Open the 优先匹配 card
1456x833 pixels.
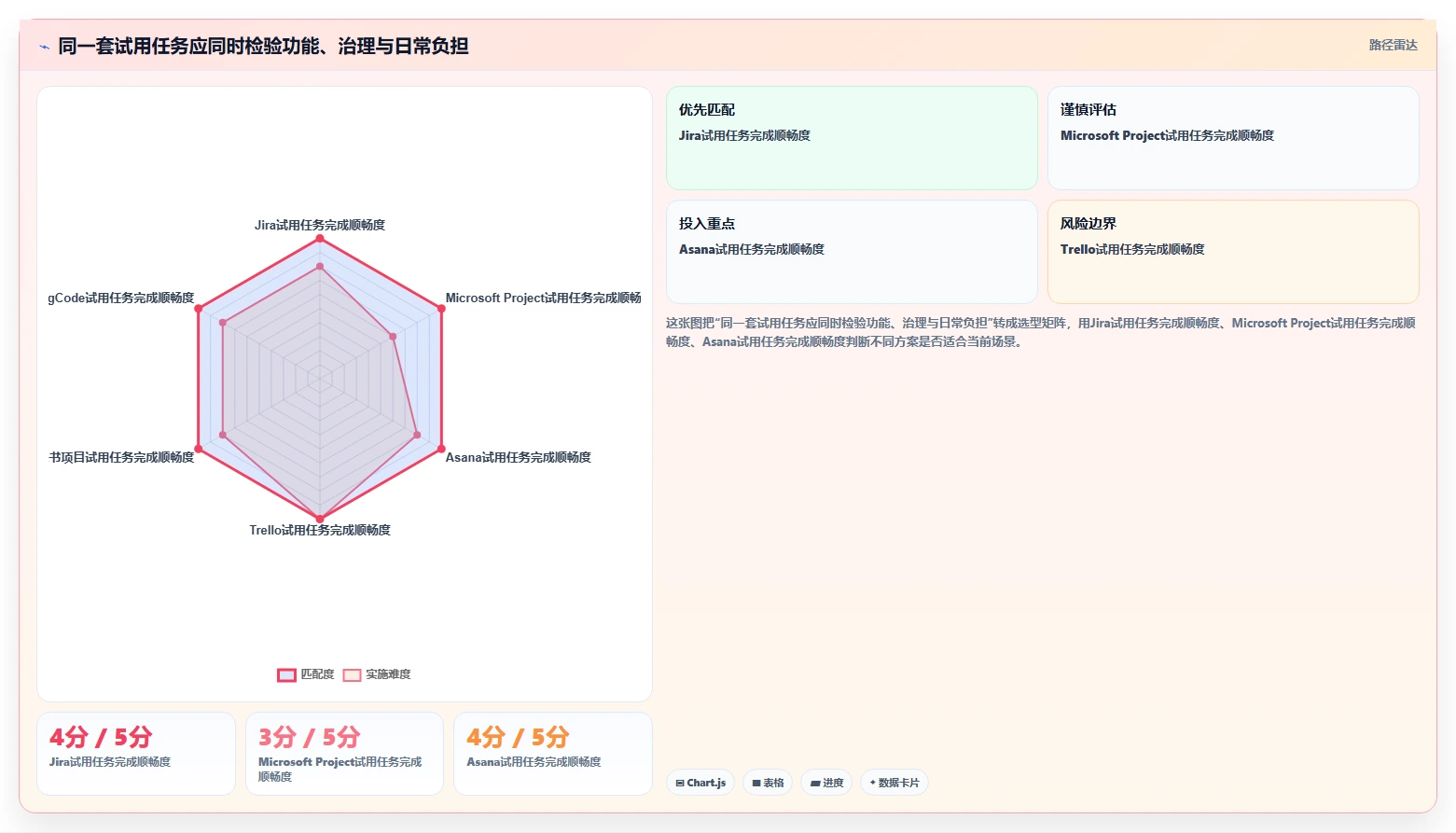(x=852, y=138)
